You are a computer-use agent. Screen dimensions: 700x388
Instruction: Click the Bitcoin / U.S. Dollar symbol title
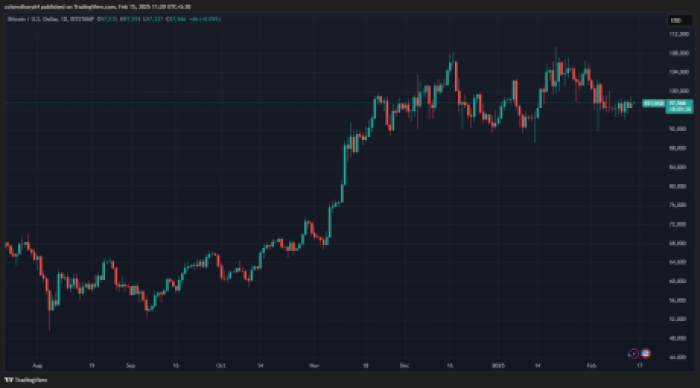51,19
